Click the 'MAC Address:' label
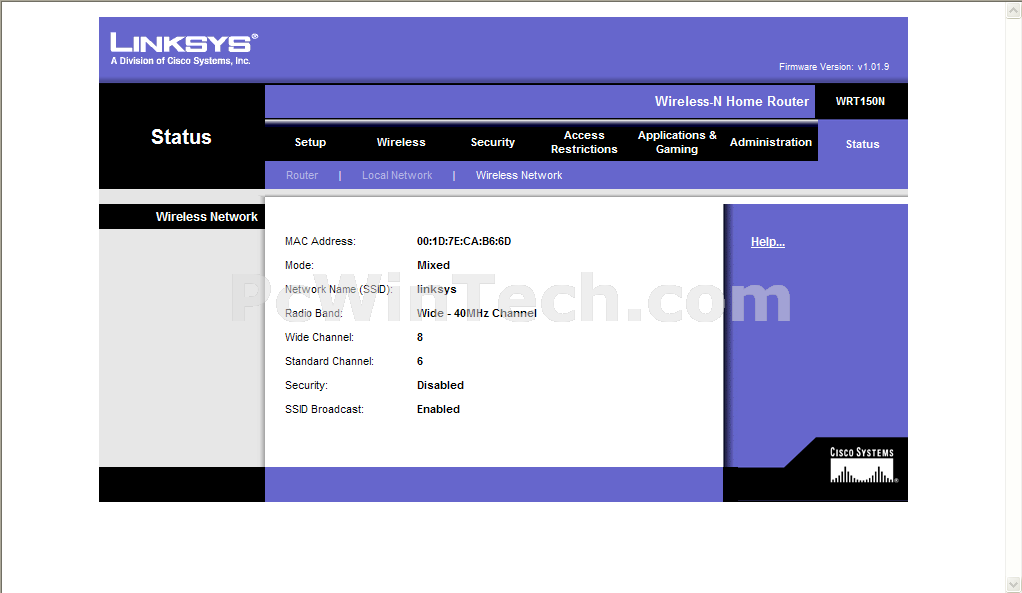The height and width of the screenshot is (593, 1022). (x=320, y=241)
